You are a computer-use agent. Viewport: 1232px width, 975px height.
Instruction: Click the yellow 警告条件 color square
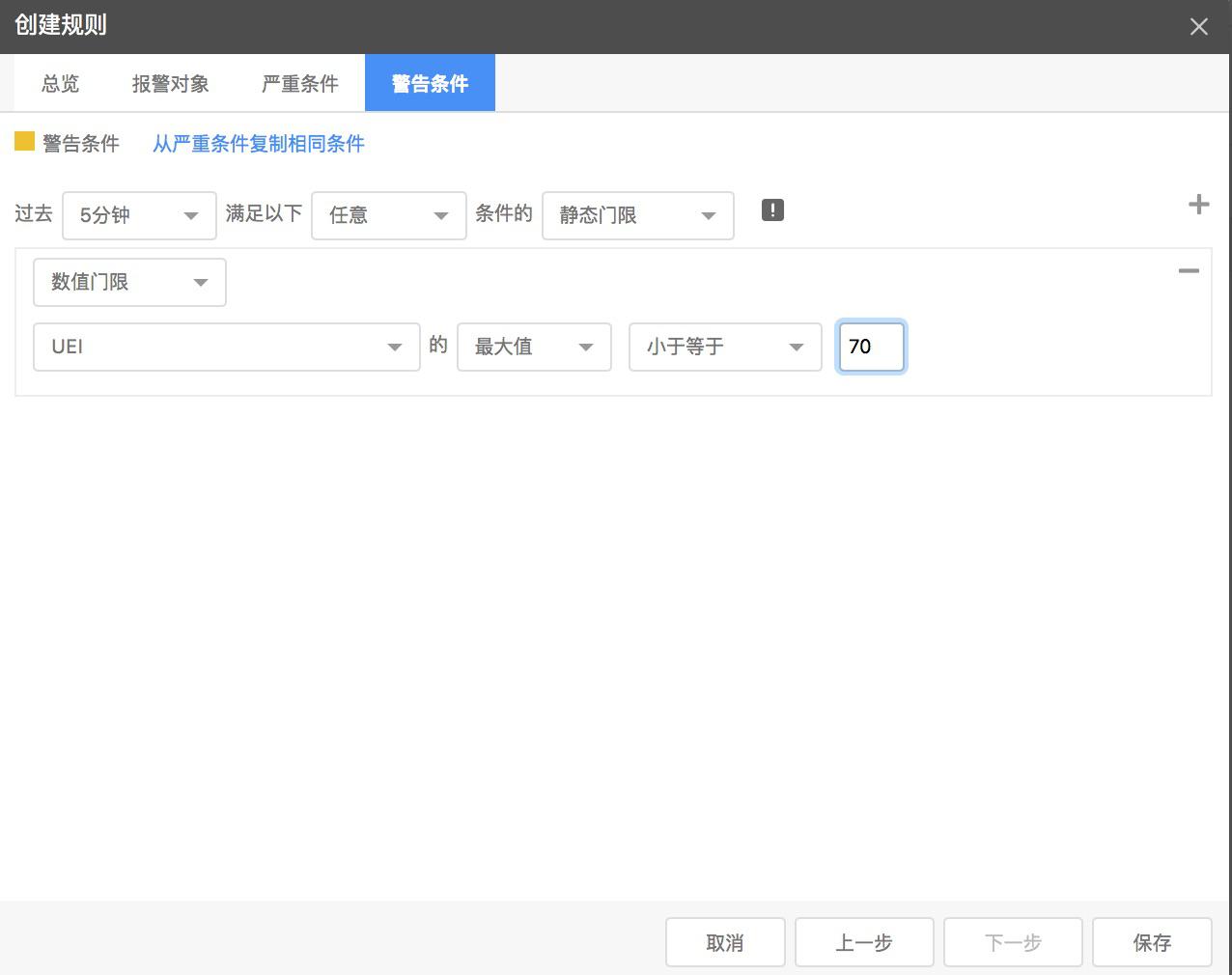24,142
